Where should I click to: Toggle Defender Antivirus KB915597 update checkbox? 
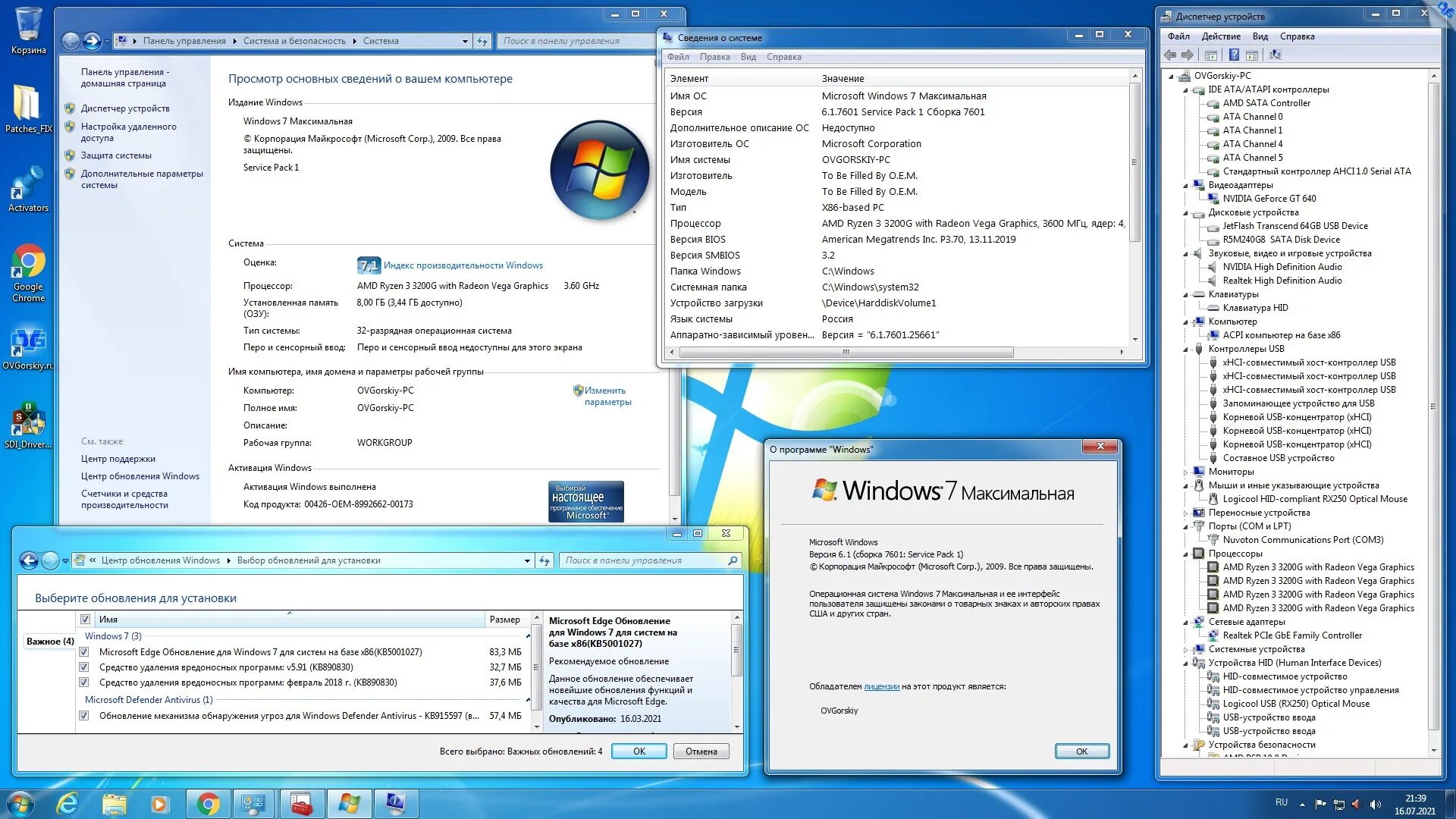[84, 715]
